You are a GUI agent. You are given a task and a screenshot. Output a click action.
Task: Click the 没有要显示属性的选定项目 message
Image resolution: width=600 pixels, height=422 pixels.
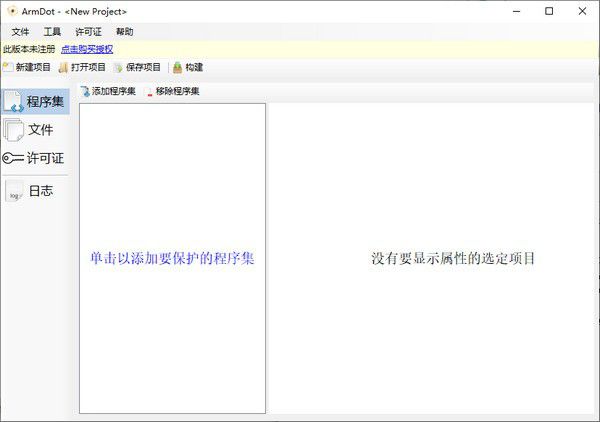(453, 258)
